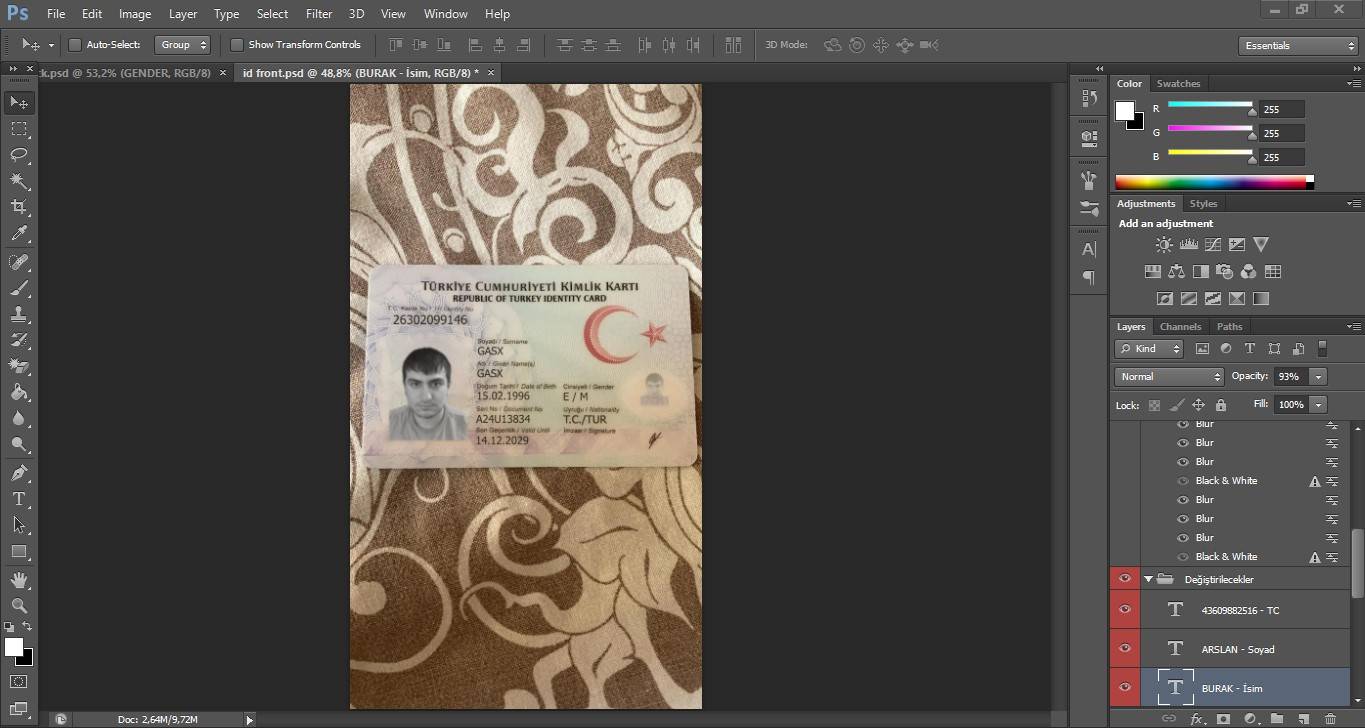Image resolution: width=1365 pixels, height=728 pixels.
Task: Collapse the Değiştirilecekler group triangle
Action: [x=1148, y=579]
